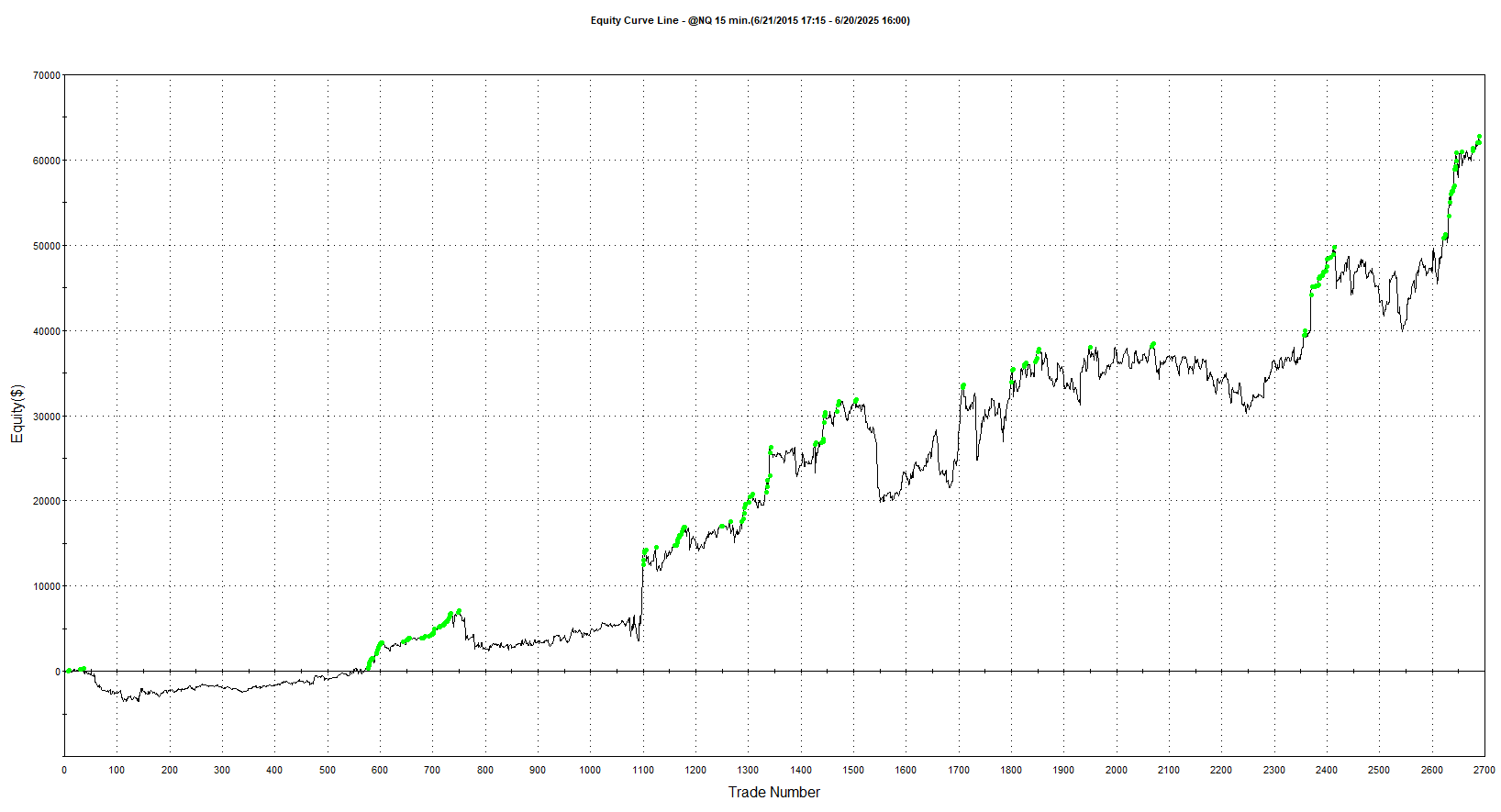The height and width of the screenshot is (812, 1501).
Task: Click the 2700 x-axis tick label
Action: pos(1484,770)
